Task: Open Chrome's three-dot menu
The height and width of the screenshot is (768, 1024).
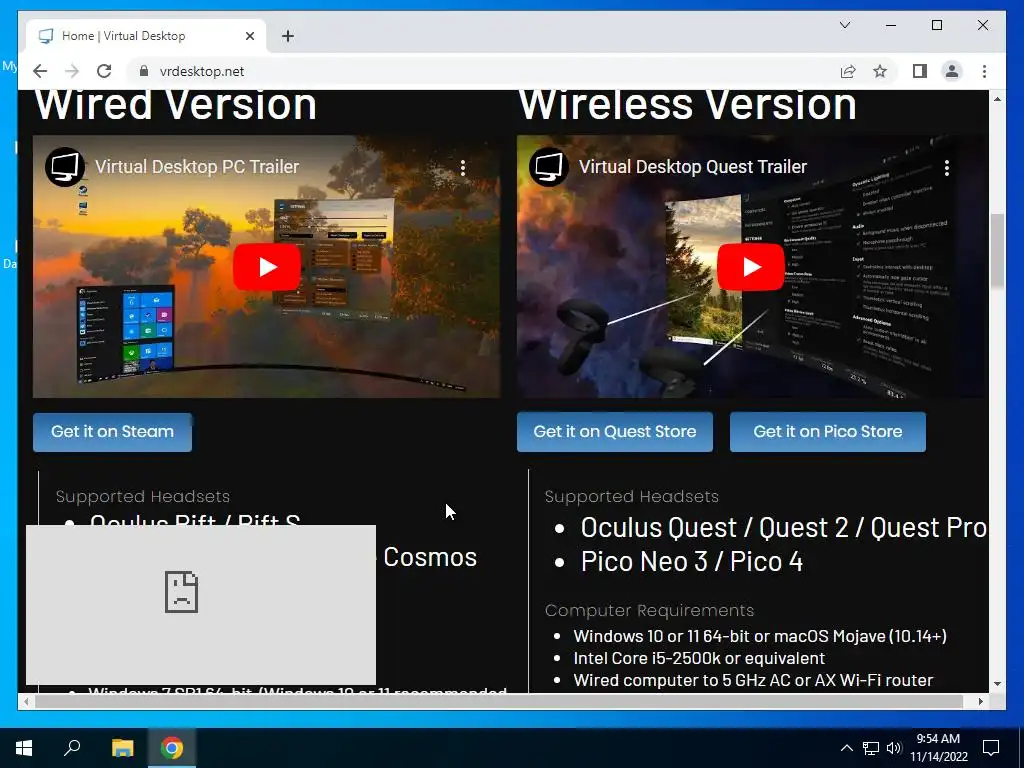Action: point(984,71)
